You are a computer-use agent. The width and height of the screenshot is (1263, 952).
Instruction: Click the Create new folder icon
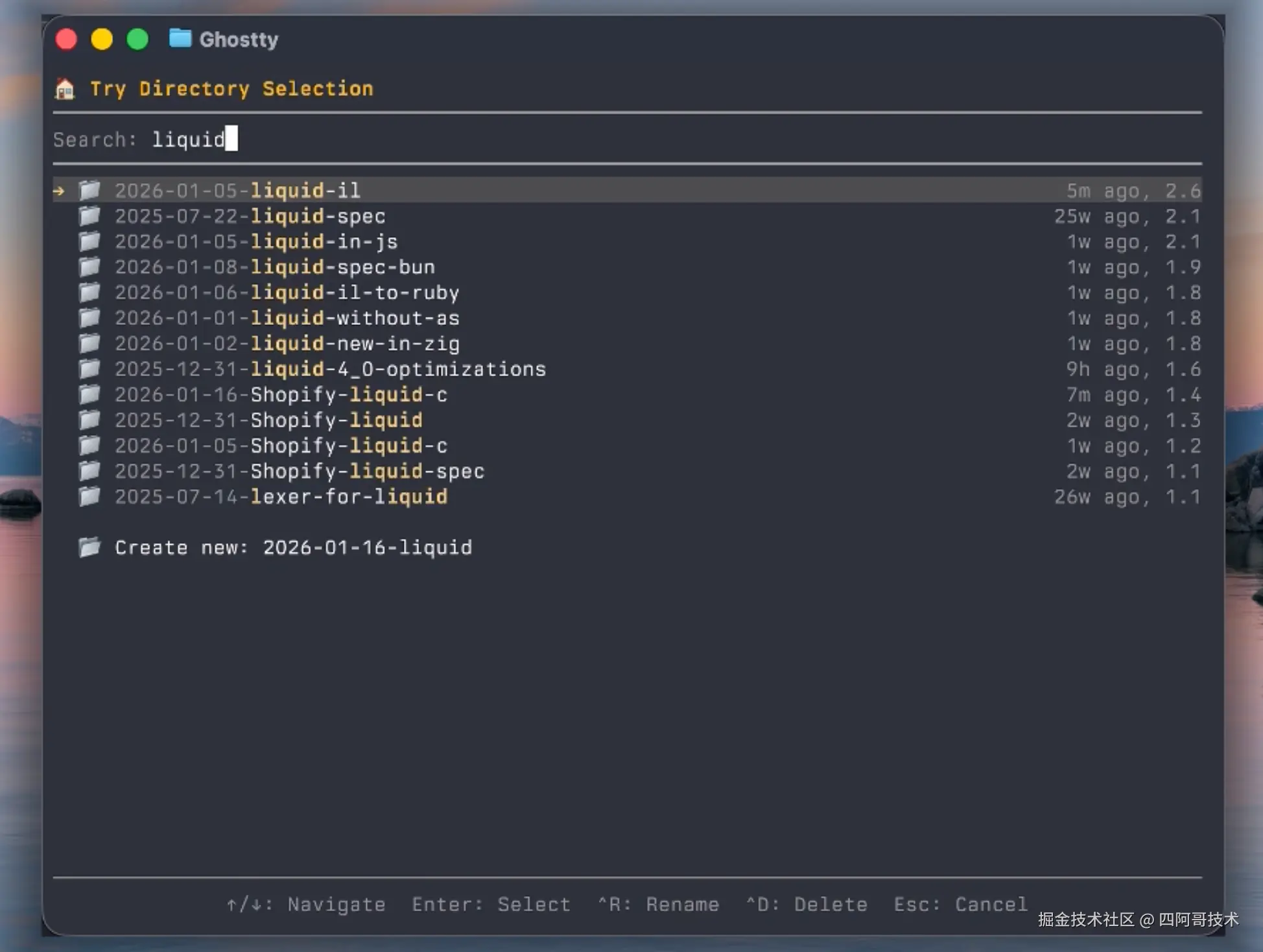[89, 547]
